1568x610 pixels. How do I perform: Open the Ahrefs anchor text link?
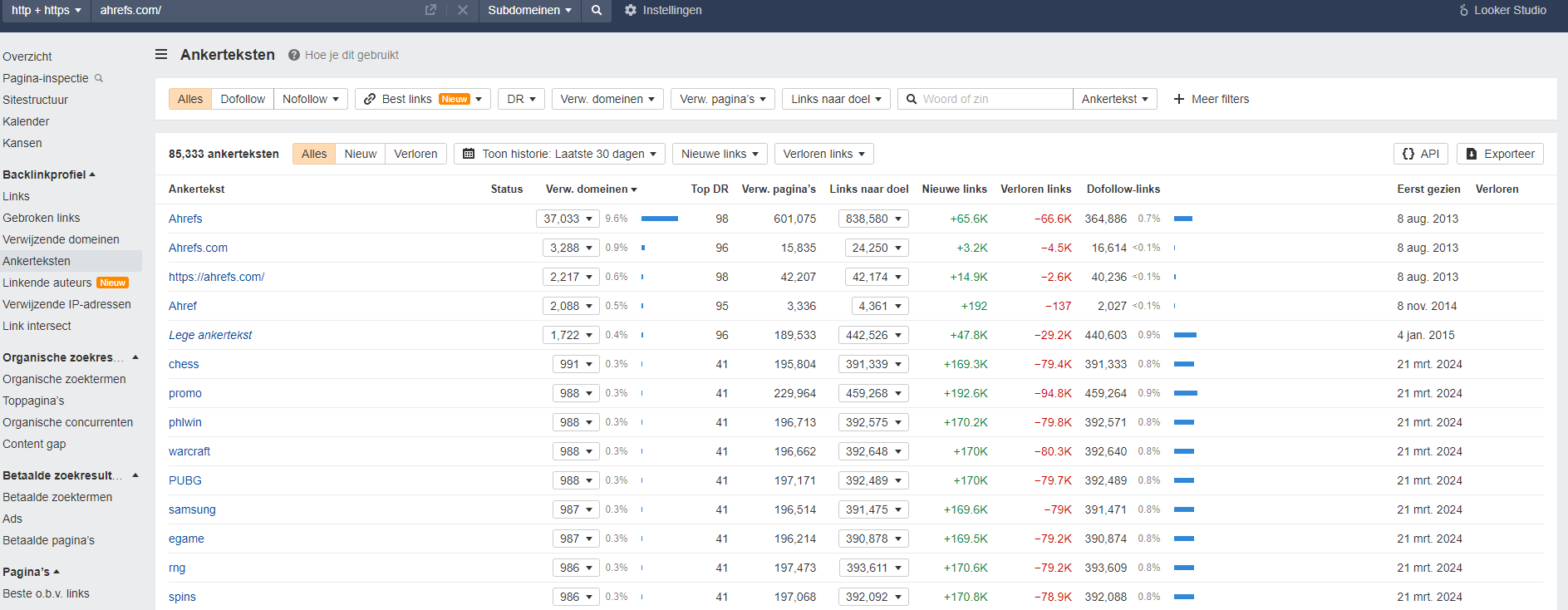185,219
